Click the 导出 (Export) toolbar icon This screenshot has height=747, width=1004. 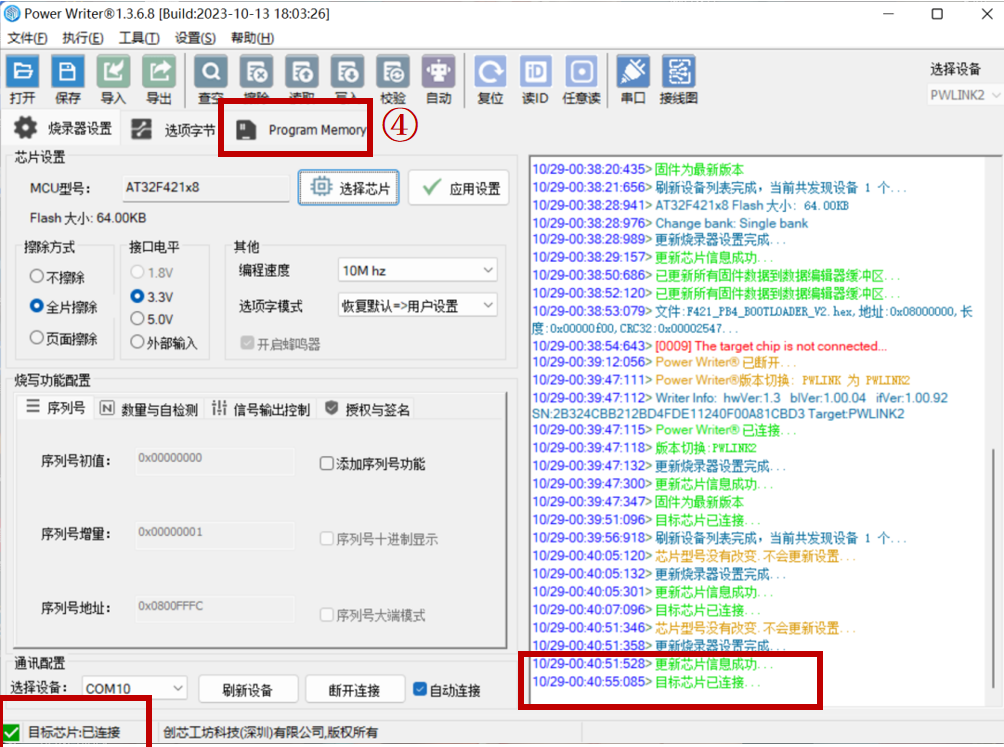point(159,71)
